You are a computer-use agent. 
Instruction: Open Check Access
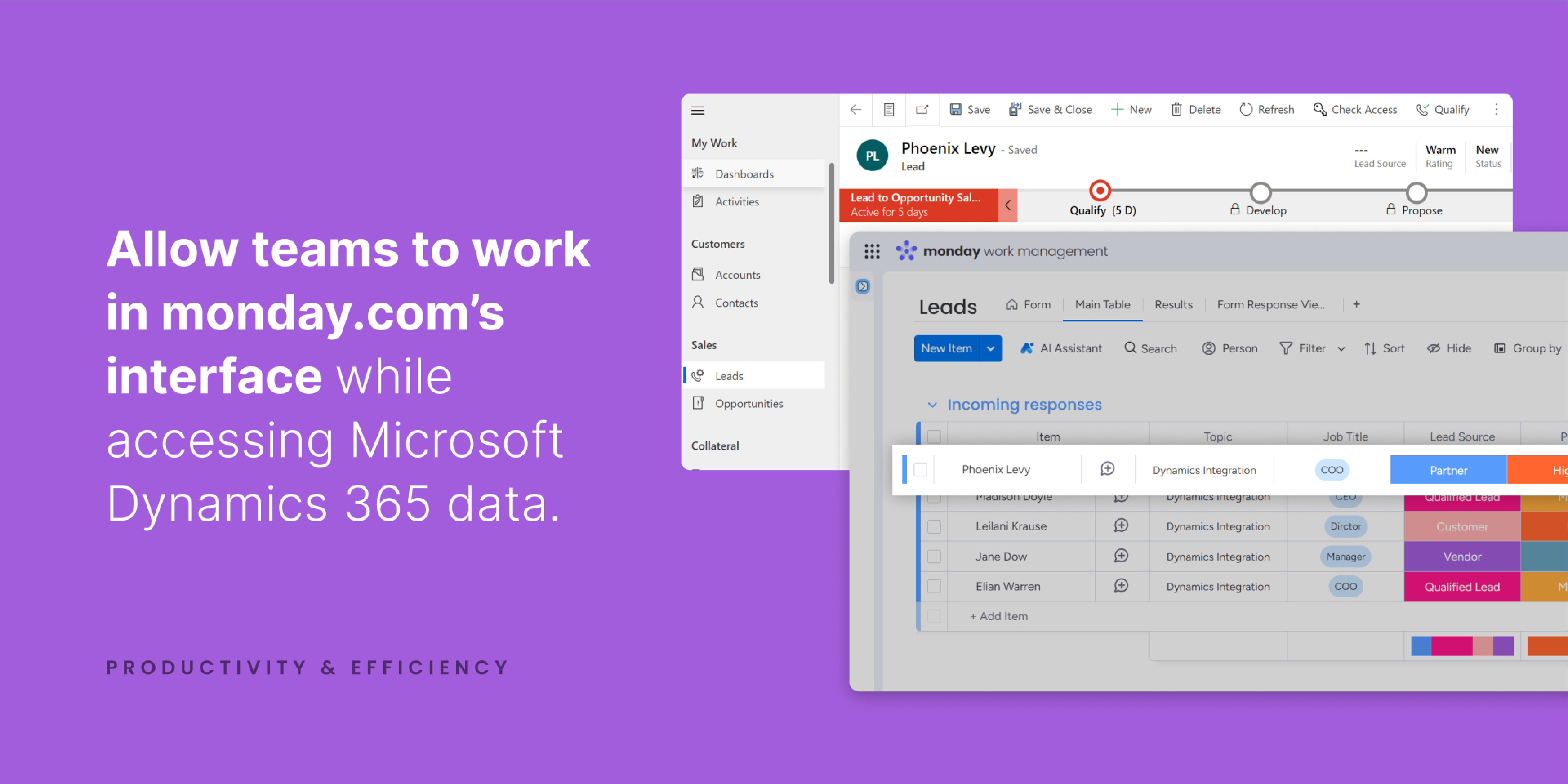(1355, 110)
